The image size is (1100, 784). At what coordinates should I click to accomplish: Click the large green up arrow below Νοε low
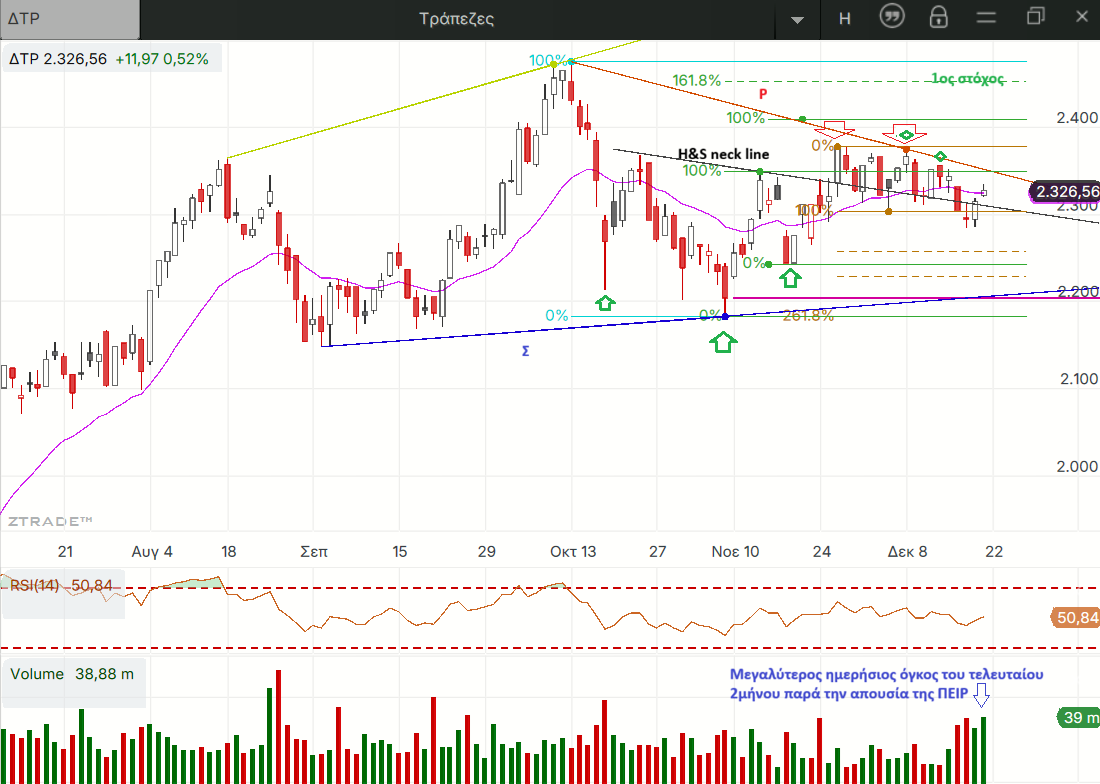(x=724, y=342)
